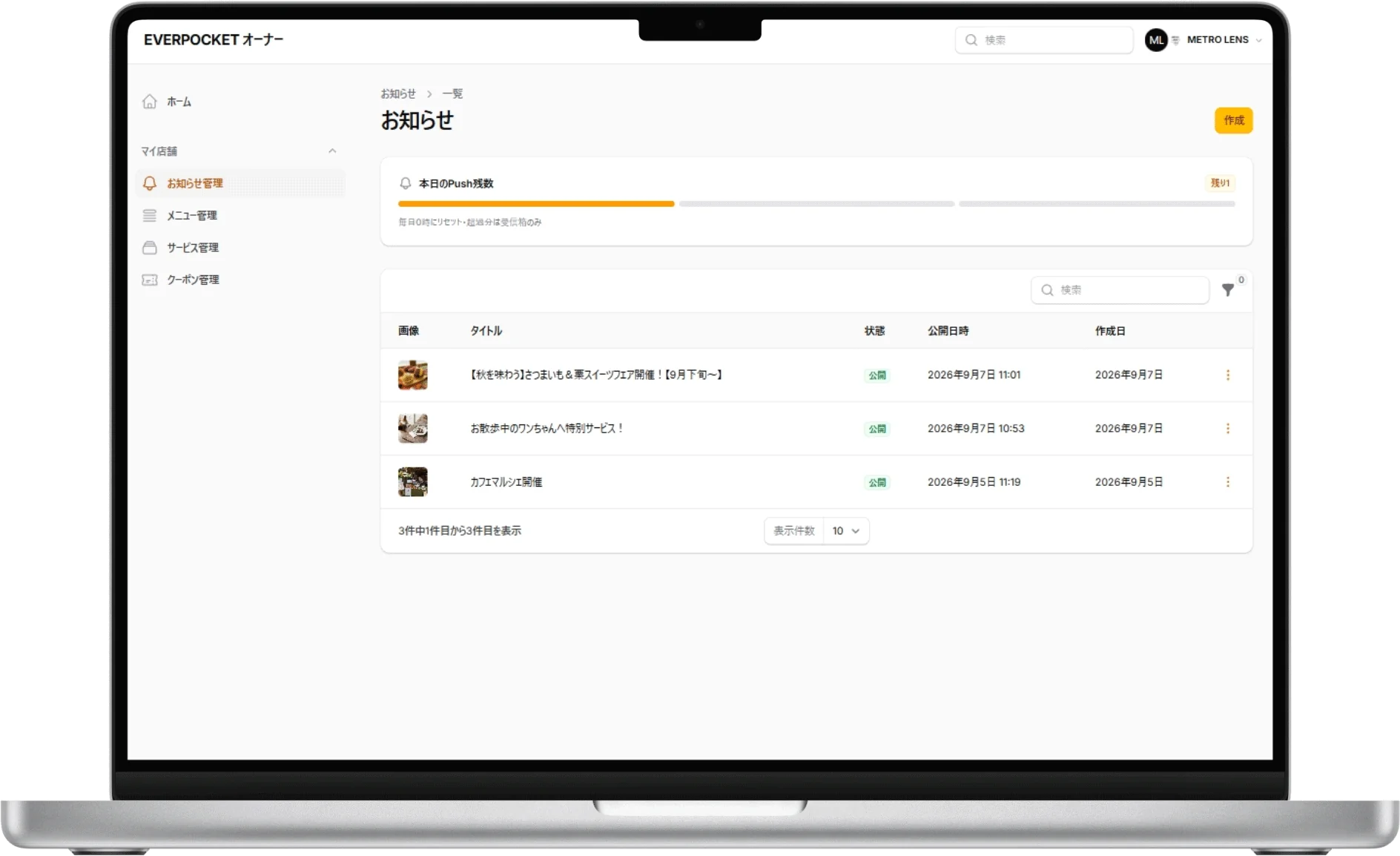
Task: Go to サービス管理 in the sidebar
Action: (x=240, y=248)
